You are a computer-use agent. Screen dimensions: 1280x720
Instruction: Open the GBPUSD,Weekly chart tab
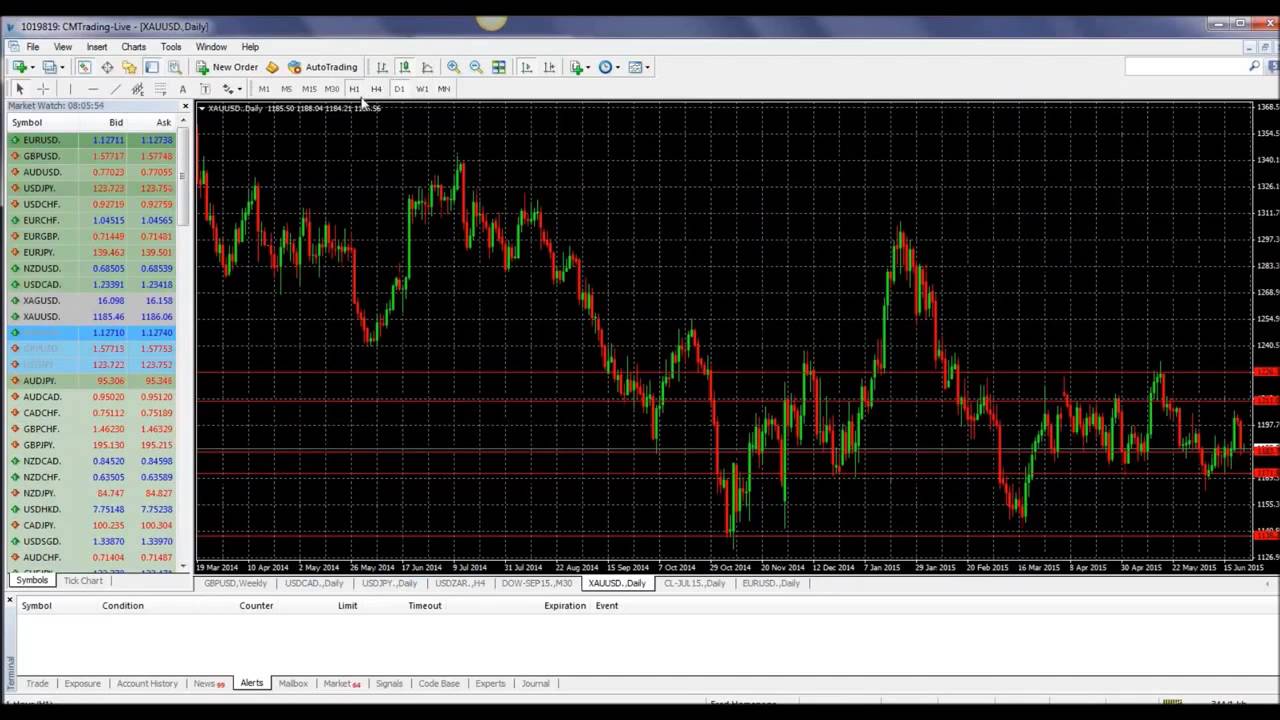tap(236, 583)
